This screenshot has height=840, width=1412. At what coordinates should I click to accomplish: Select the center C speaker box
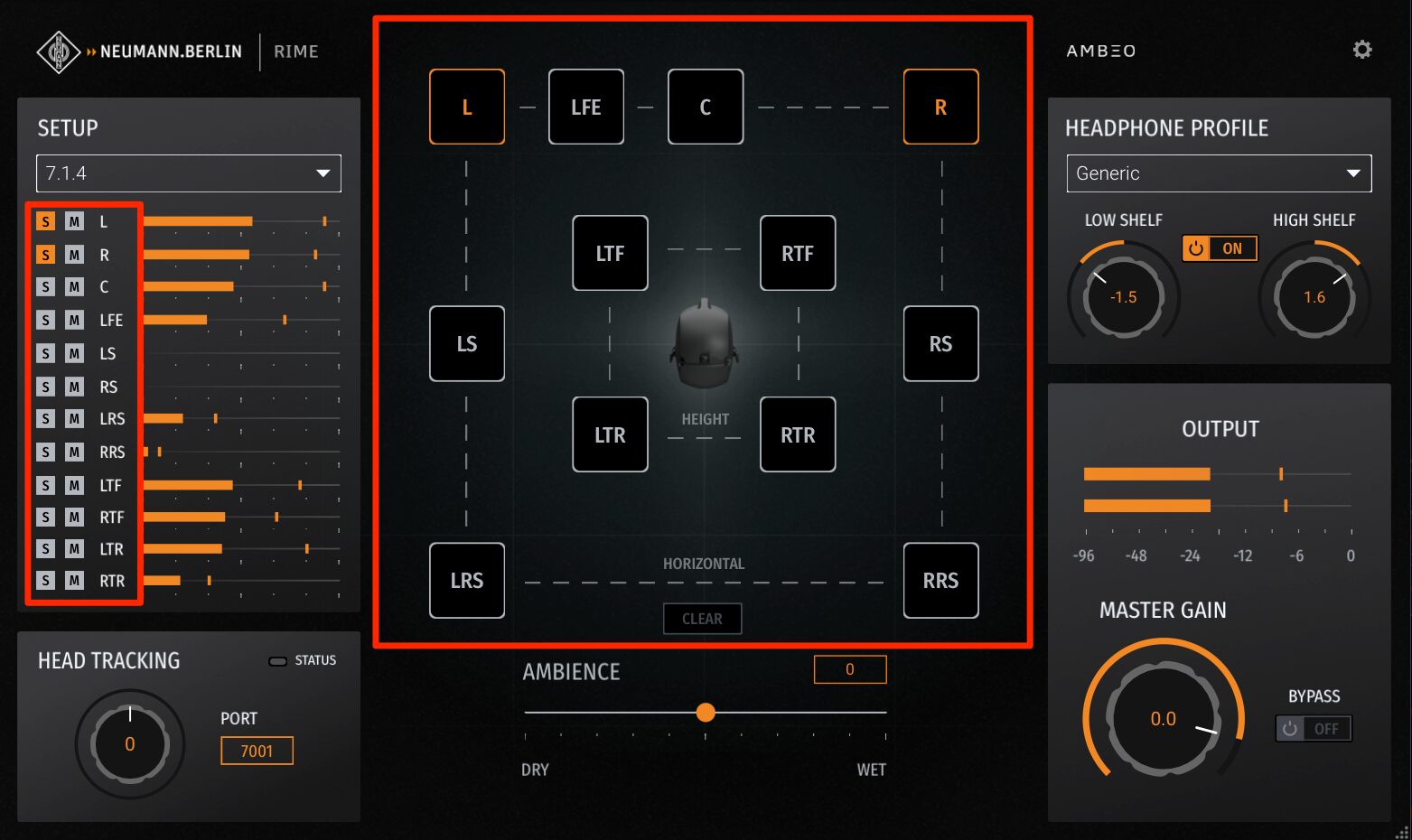pos(705,107)
